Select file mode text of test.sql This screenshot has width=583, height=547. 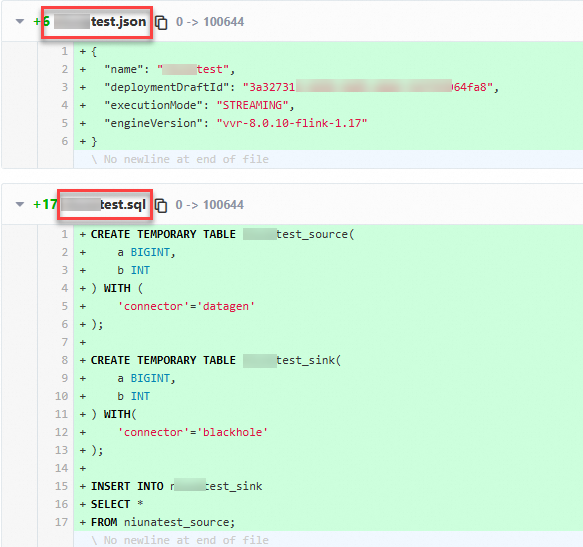click(210, 205)
